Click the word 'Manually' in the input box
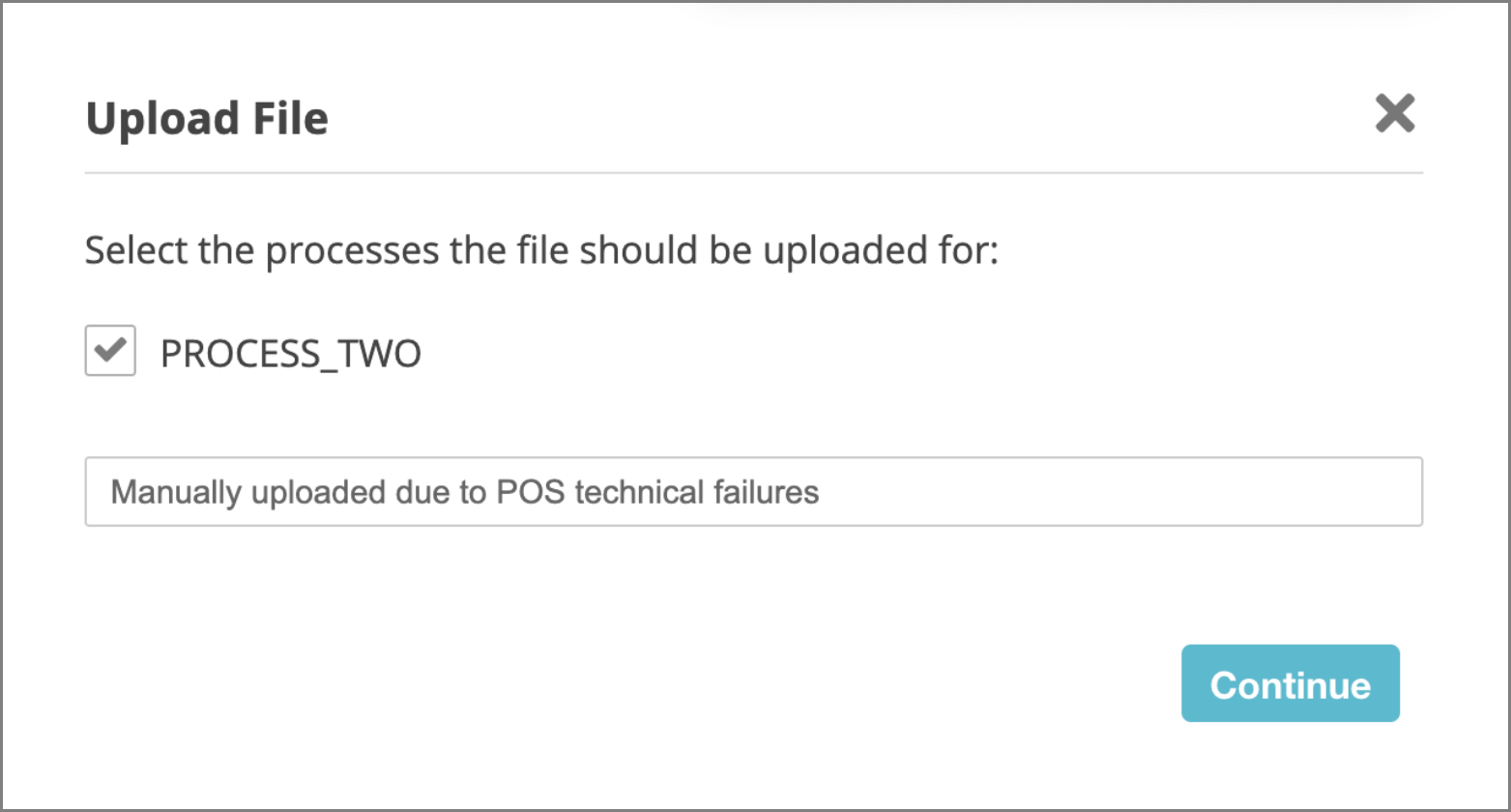This screenshot has width=1511, height=812. pos(175,492)
